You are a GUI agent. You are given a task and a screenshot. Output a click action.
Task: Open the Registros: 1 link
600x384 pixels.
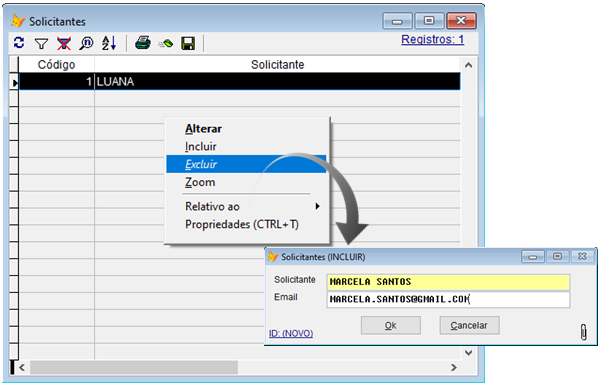pos(432,39)
